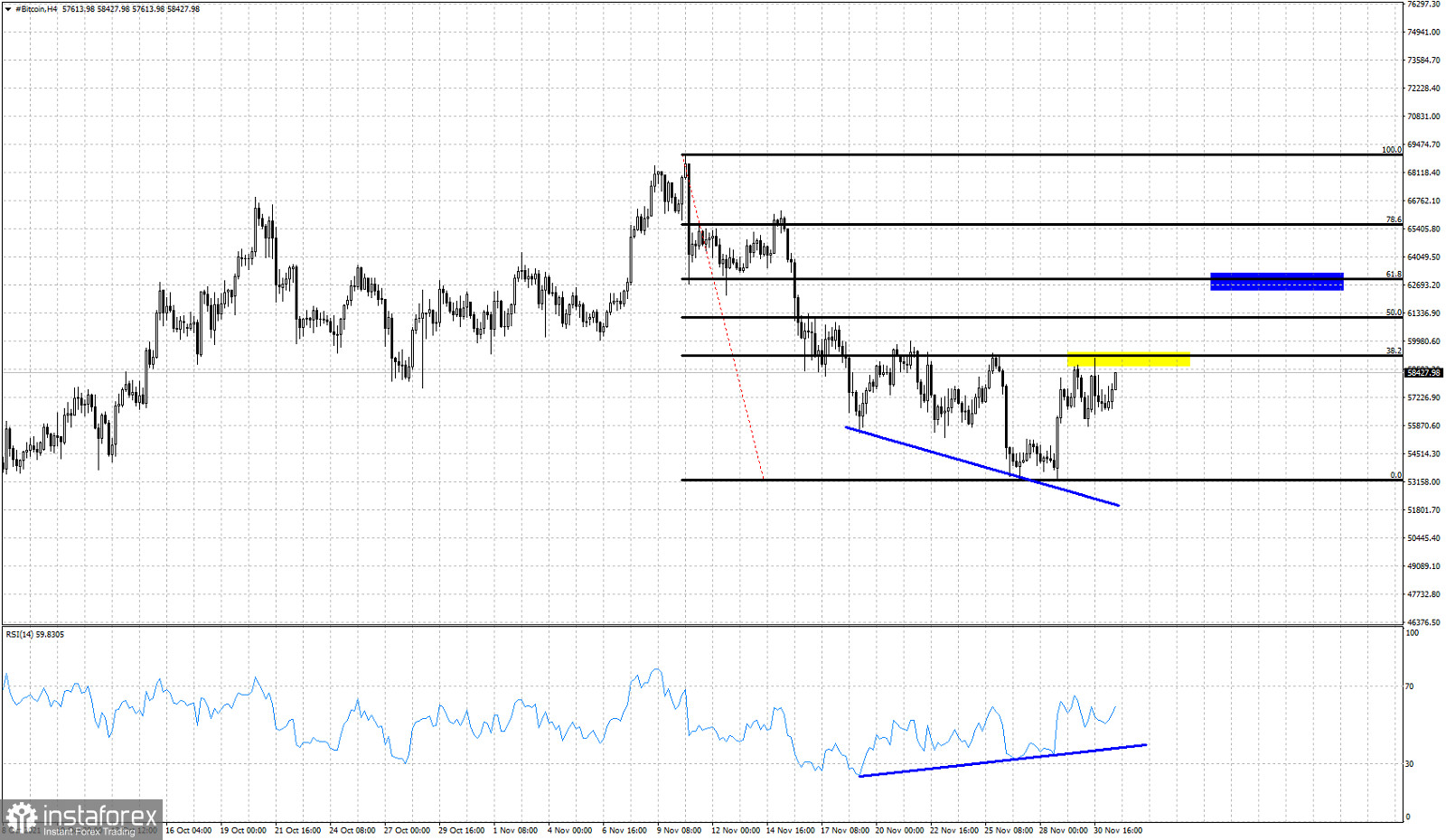This screenshot has height=840, width=1446.
Task: Click price axis value 74941.00
Action: click(x=1423, y=32)
